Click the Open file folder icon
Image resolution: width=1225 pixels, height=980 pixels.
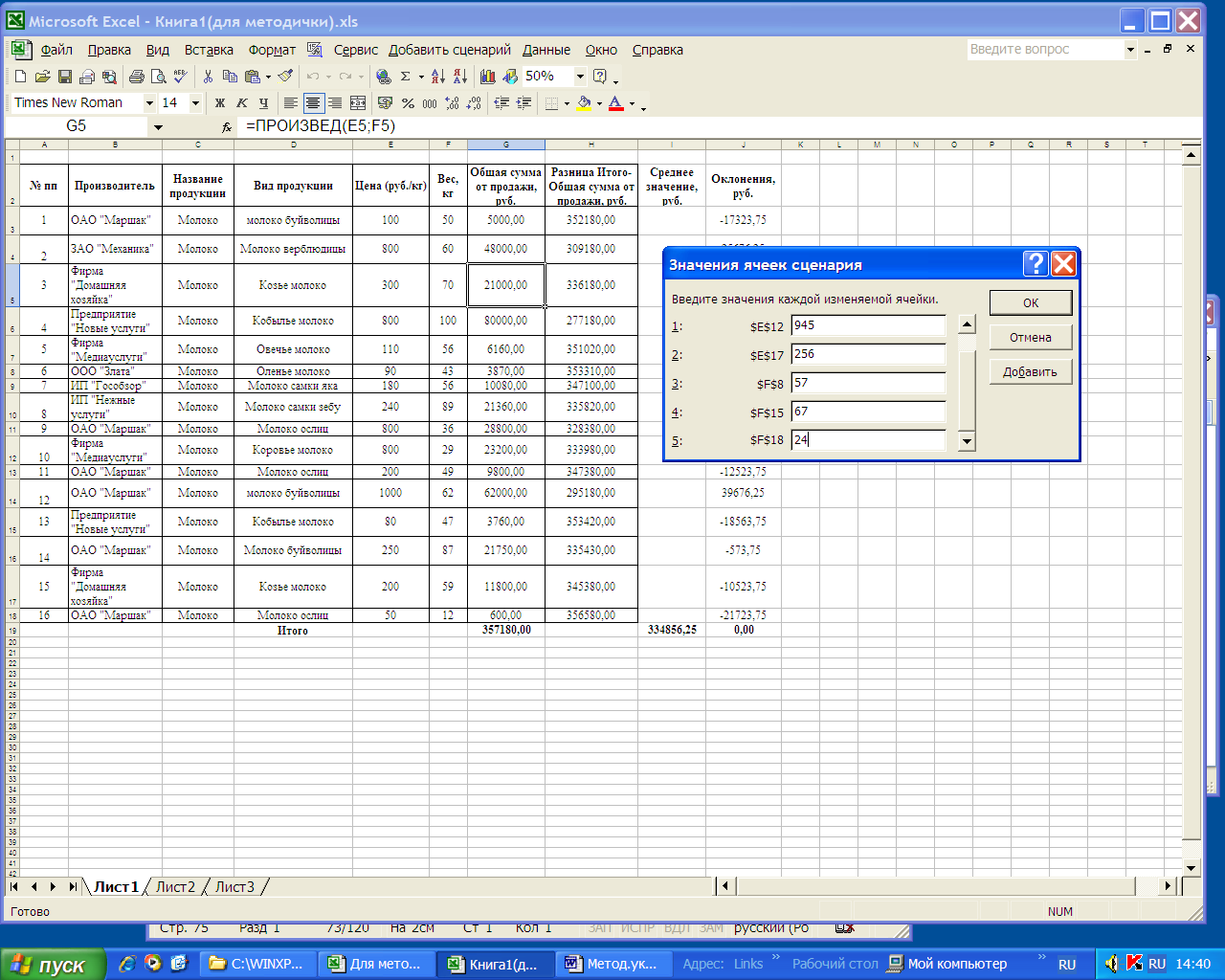[42, 77]
